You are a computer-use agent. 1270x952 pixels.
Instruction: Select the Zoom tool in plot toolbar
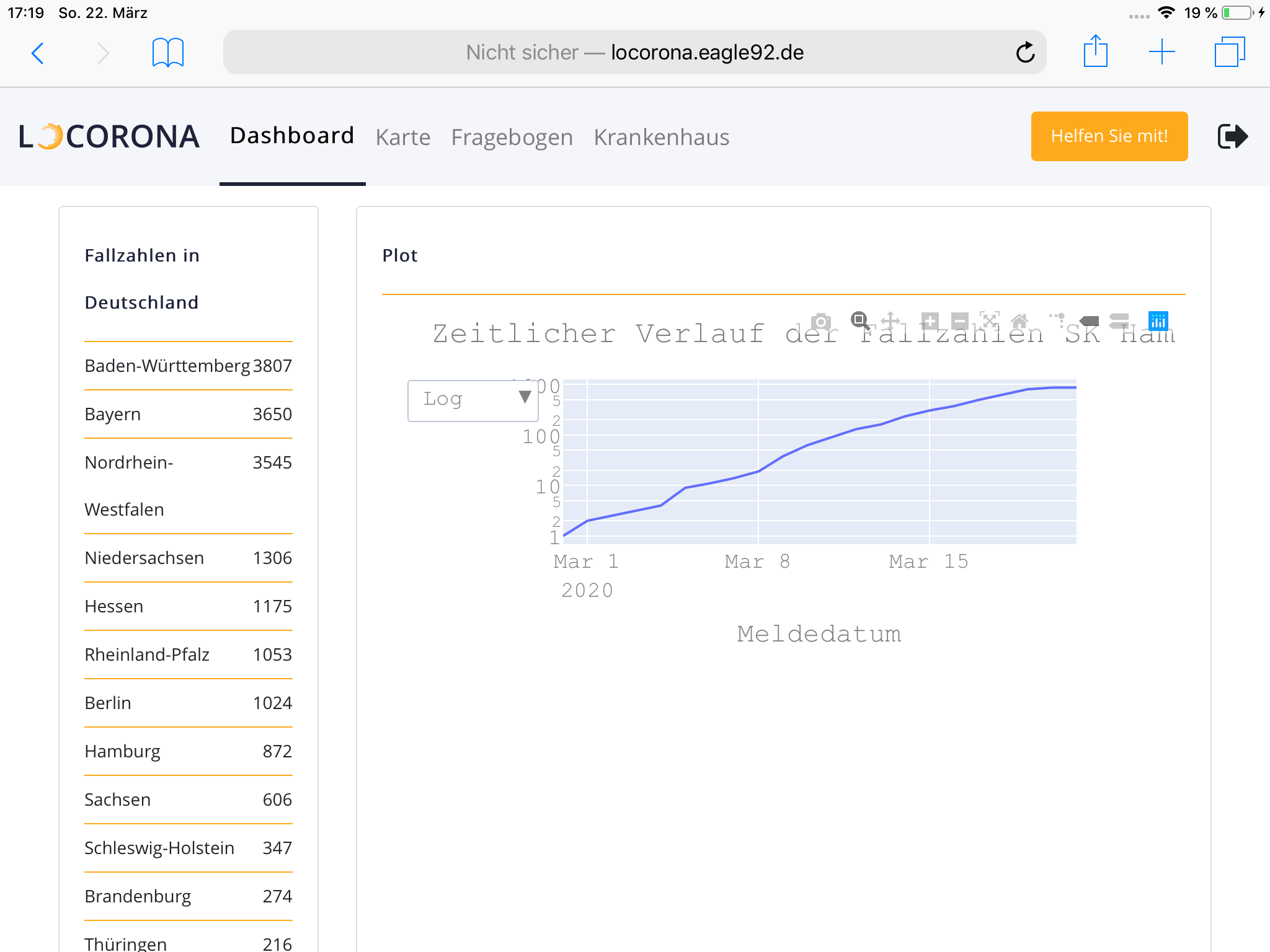859,320
